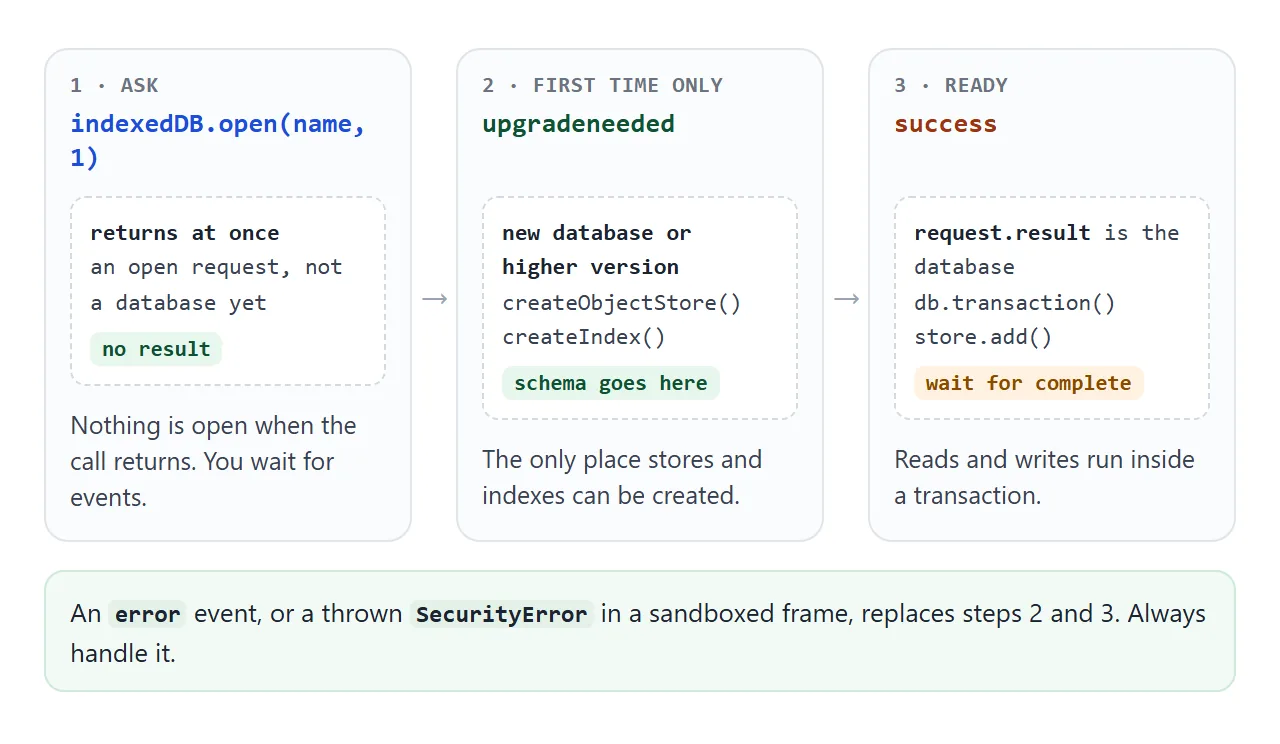Viewport: 1280px width, 744px height.
Task: Click the bold "new database or higher version" text
Action: point(597,250)
